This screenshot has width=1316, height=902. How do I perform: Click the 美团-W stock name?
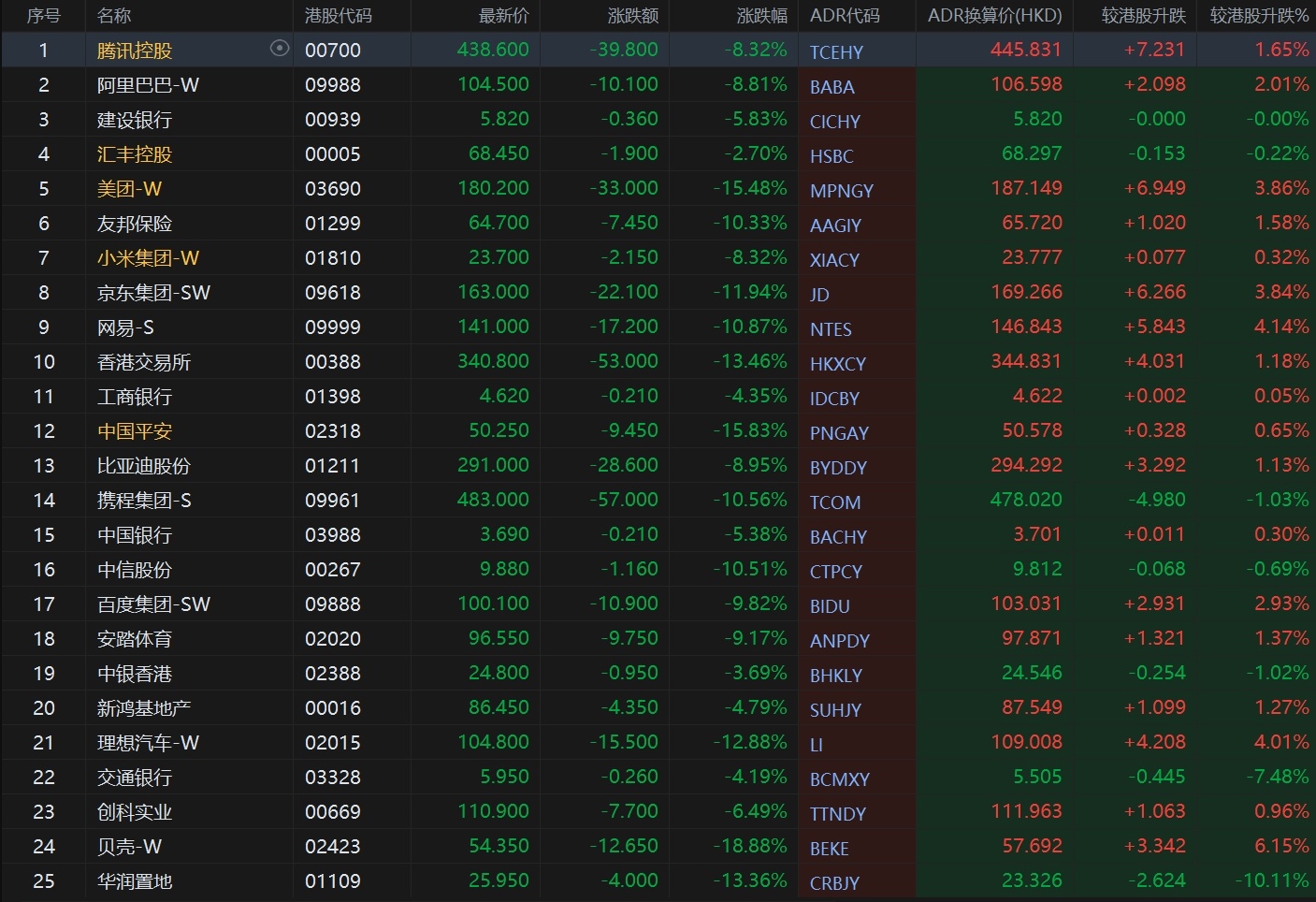point(129,189)
